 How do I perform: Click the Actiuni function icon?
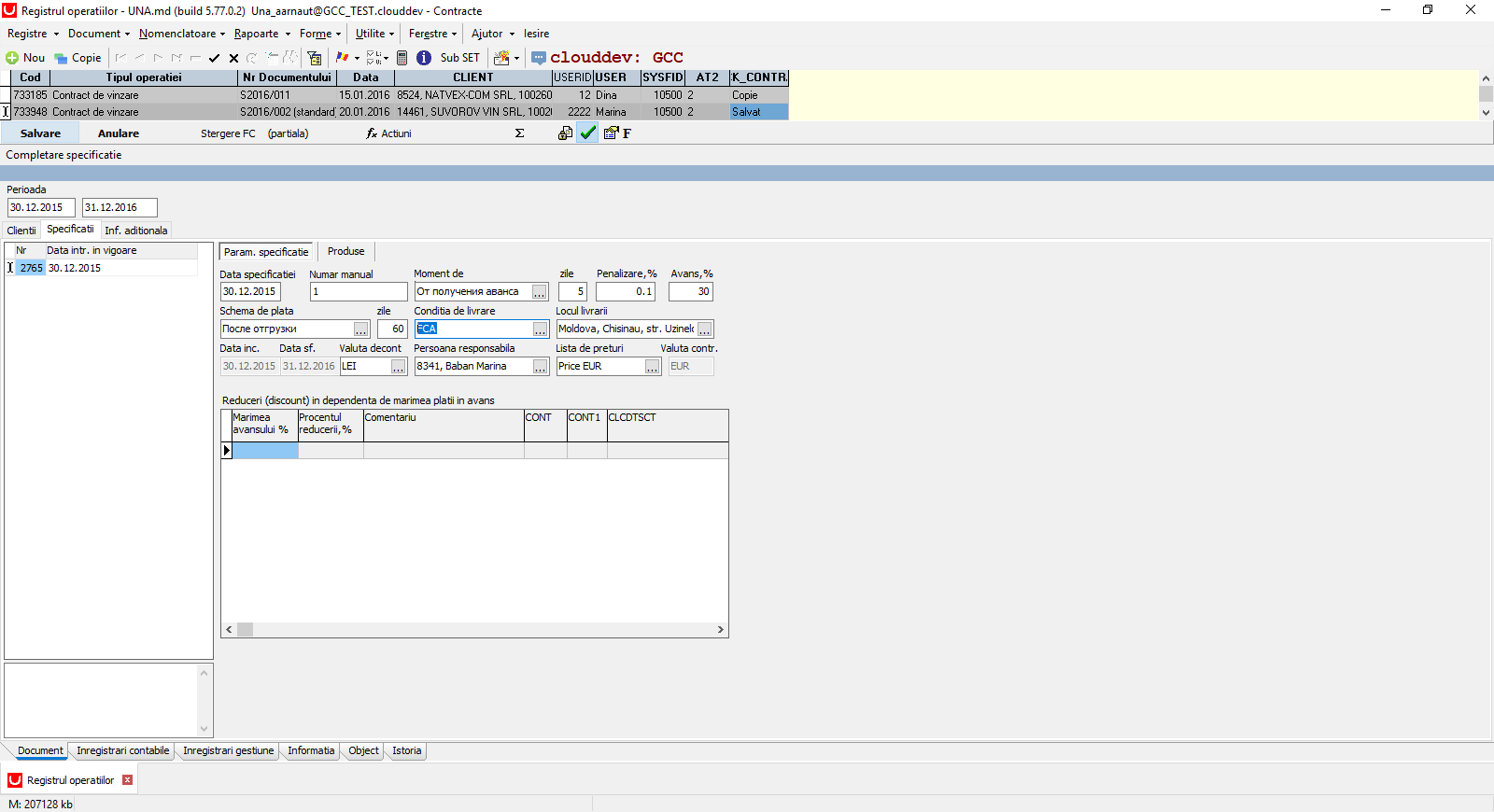point(372,133)
